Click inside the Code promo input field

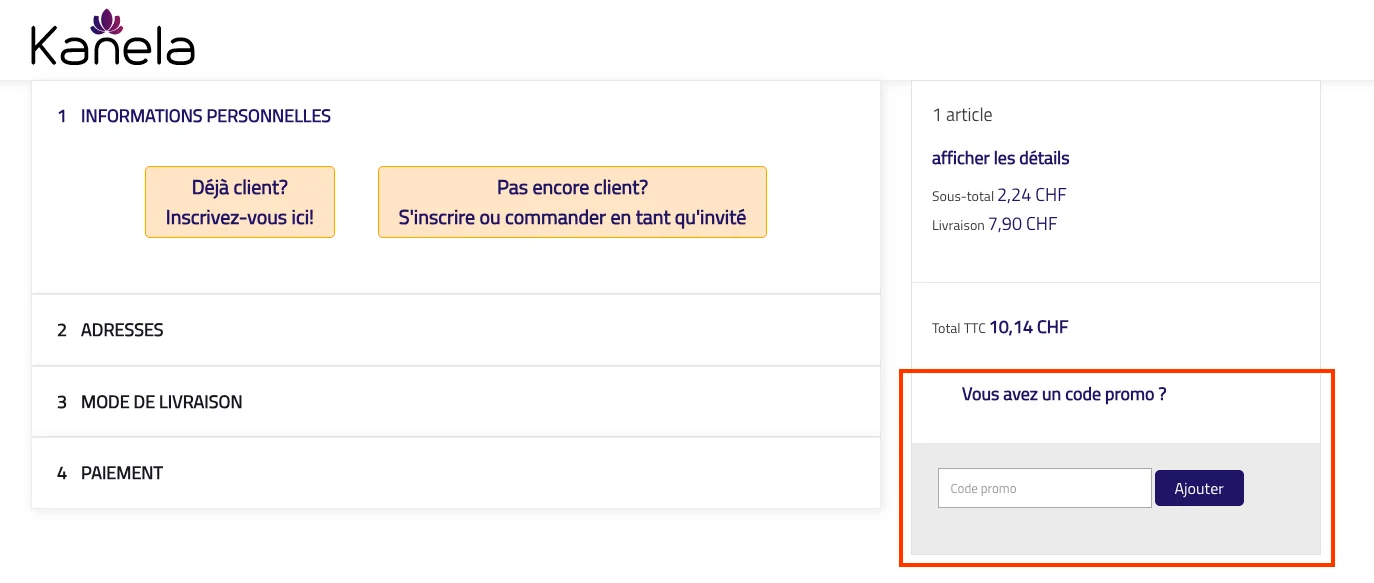pos(1044,487)
